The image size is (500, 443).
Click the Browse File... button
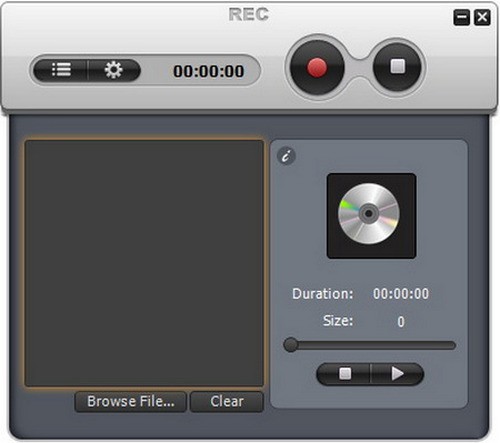130,401
